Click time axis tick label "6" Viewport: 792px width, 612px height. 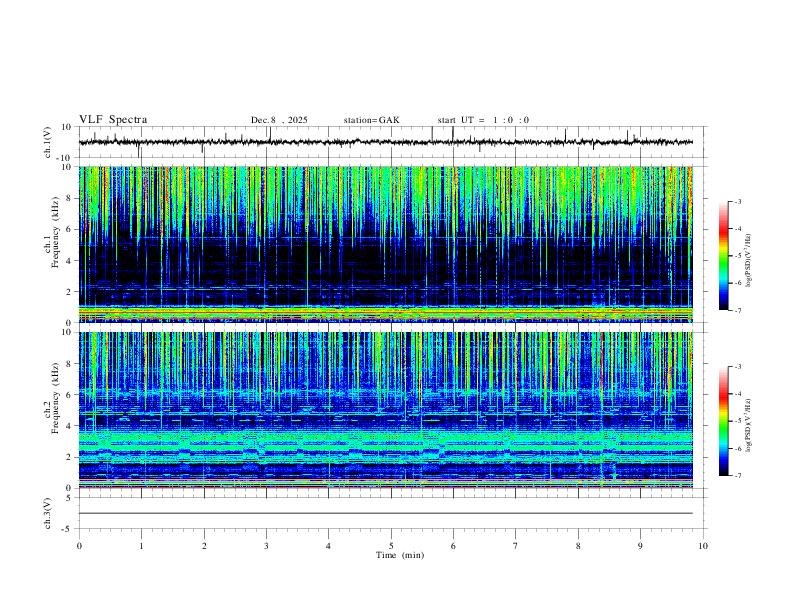(453, 546)
